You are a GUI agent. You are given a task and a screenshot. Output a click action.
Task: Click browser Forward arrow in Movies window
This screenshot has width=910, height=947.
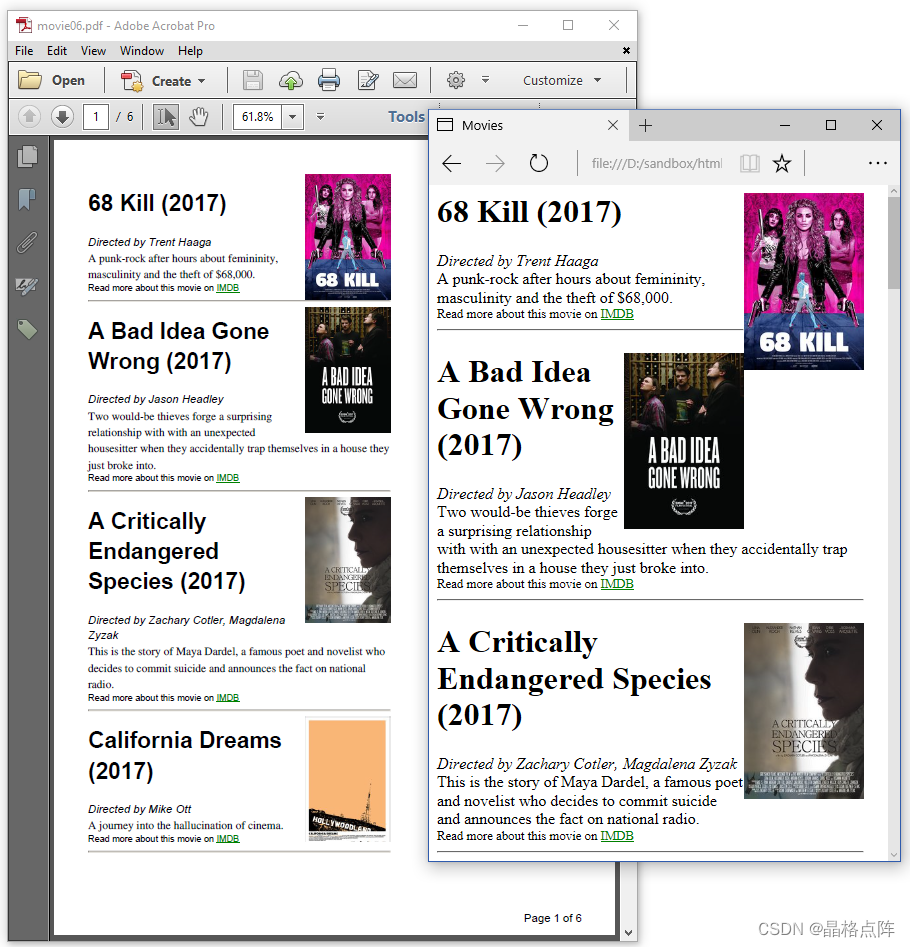(495, 163)
